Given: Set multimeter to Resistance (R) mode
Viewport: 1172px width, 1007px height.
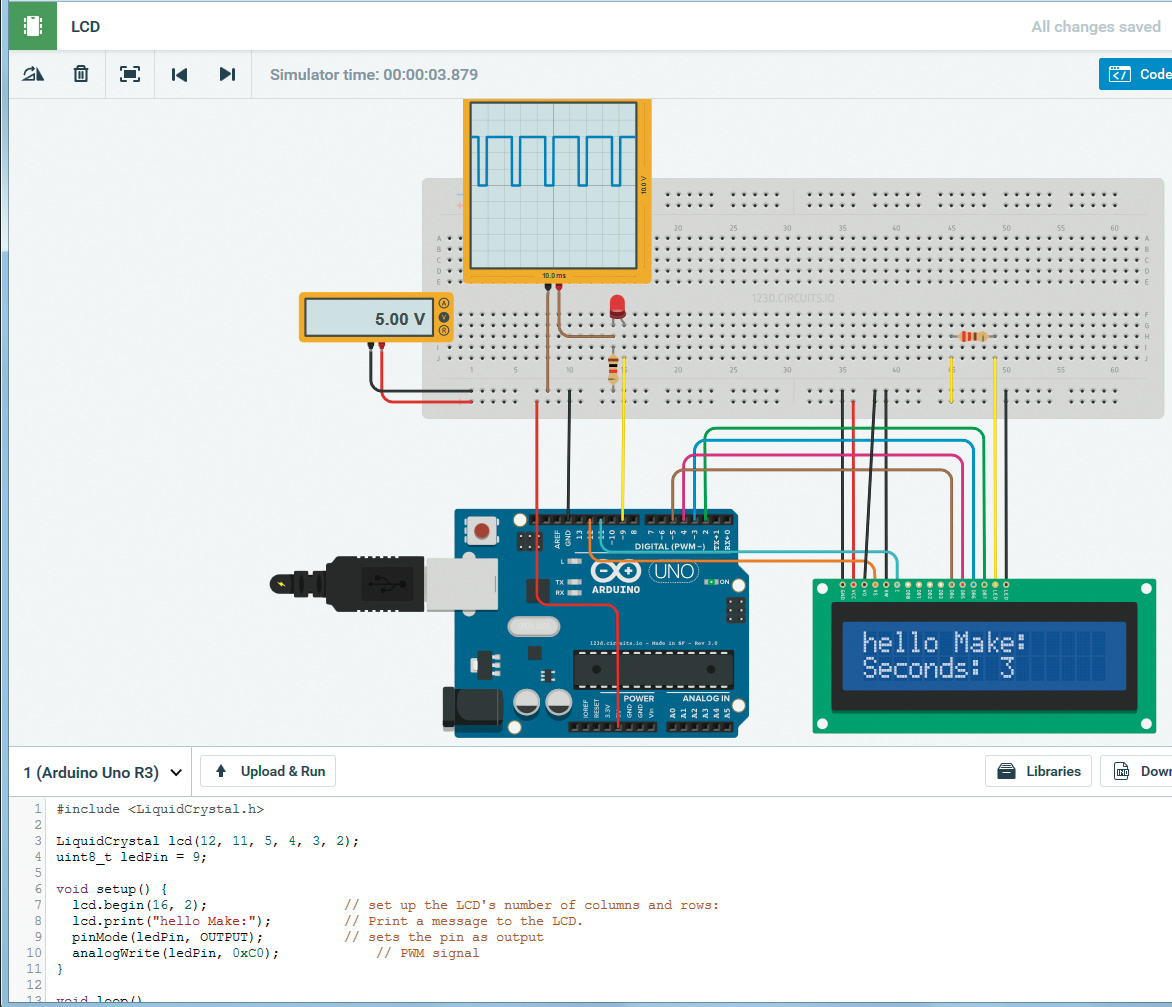Looking at the screenshot, I should (444, 330).
